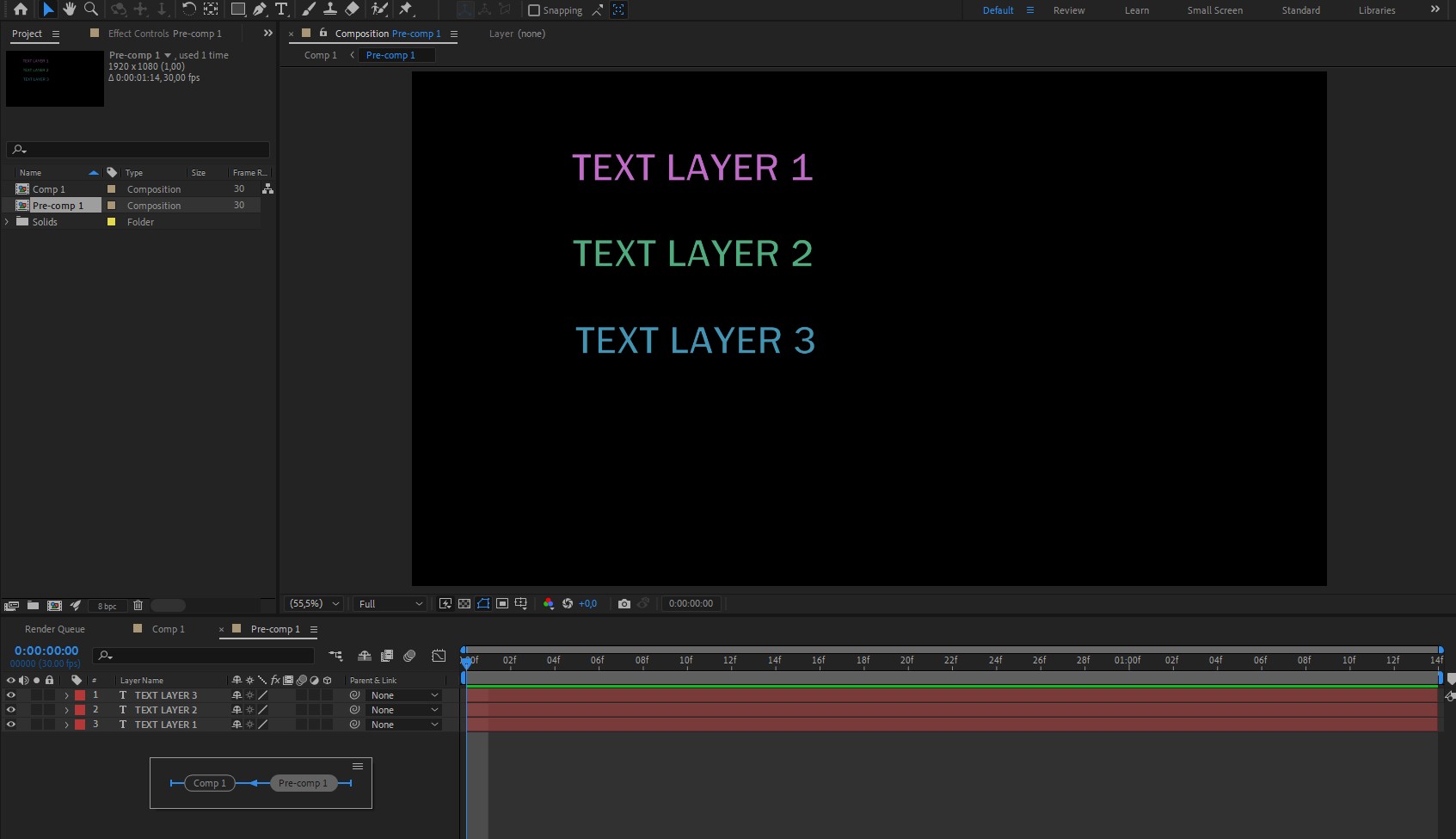Open parent dropdown for TEXT LAYER 2

(403, 710)
